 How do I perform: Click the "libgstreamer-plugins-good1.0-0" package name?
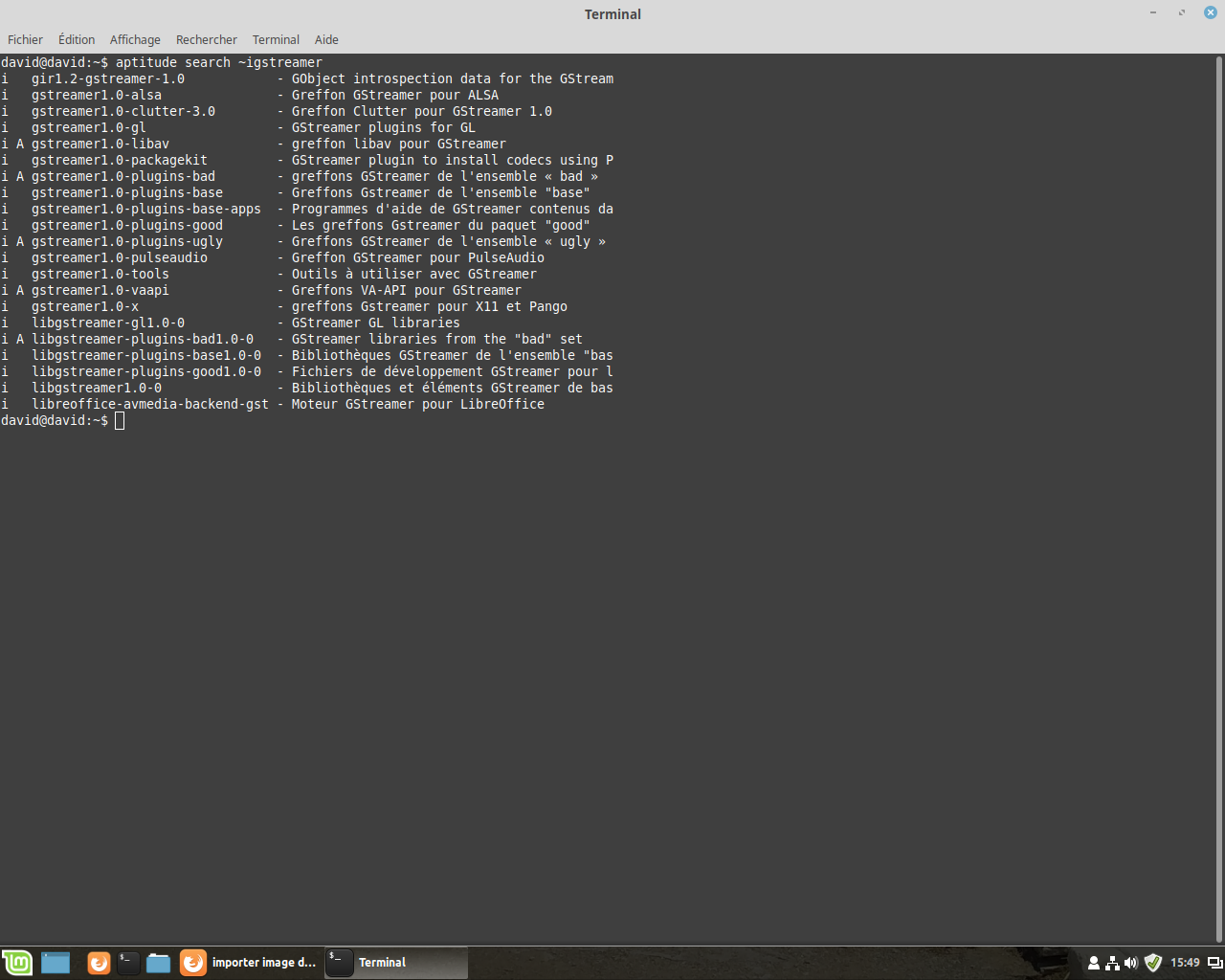146,371
